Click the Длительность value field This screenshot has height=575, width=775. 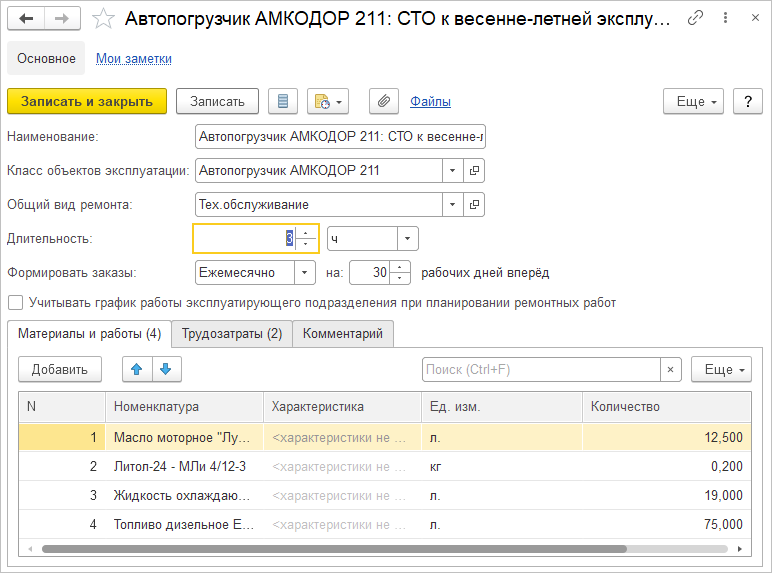245,239
